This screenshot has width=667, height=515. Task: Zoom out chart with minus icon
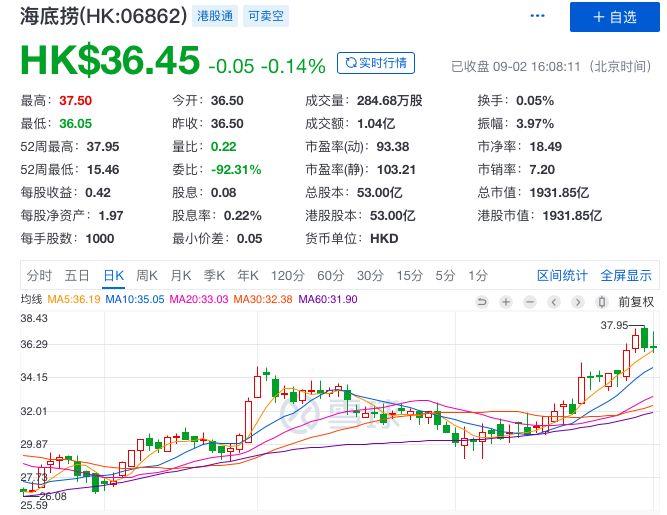pos(530,302)
